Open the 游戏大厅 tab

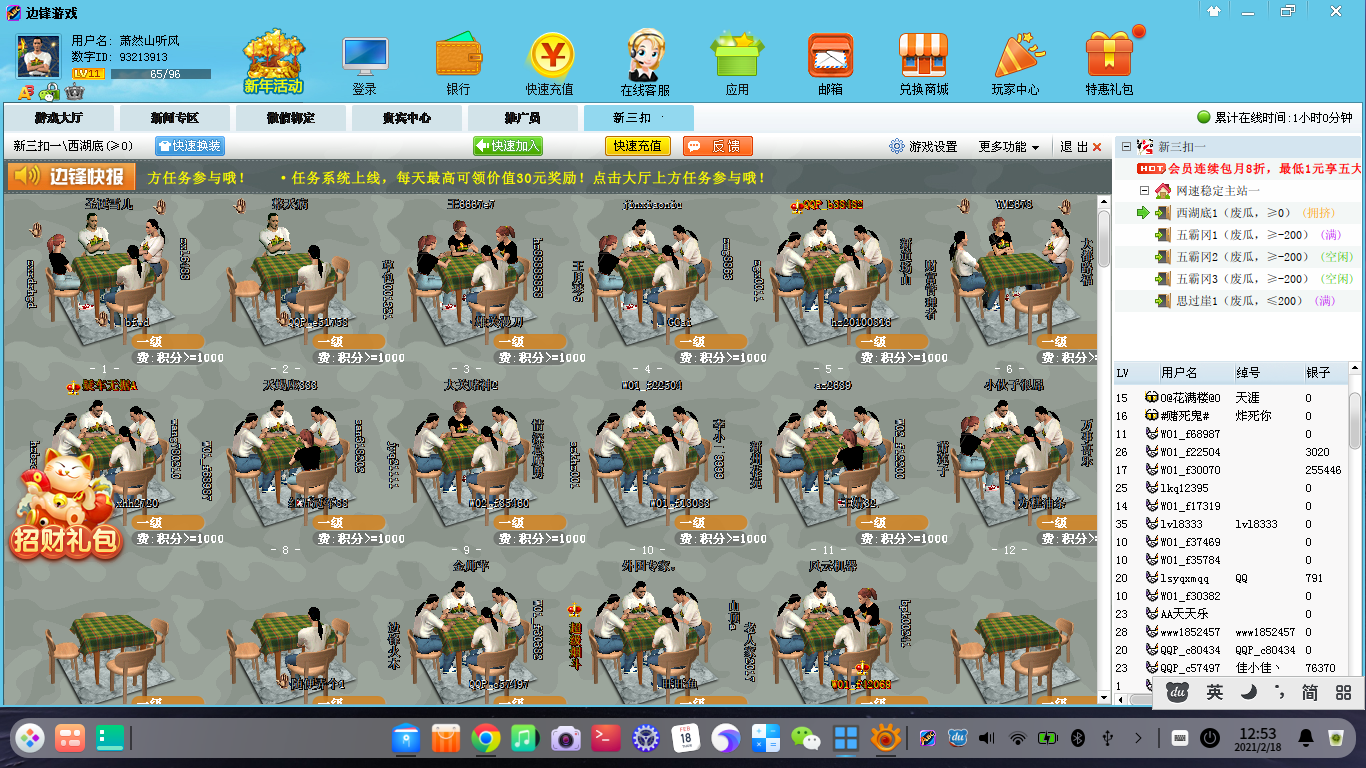[x=59, y=118]
